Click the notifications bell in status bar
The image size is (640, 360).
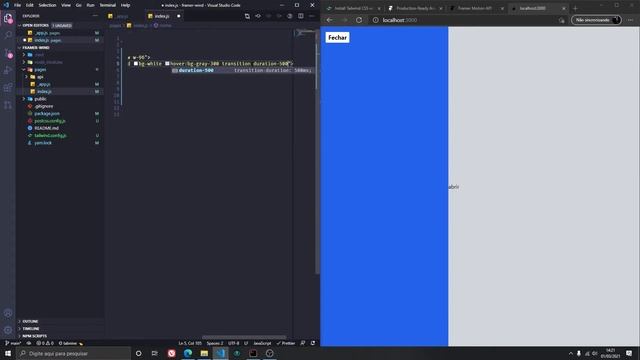pyautogui.click(x=313, y=343)
